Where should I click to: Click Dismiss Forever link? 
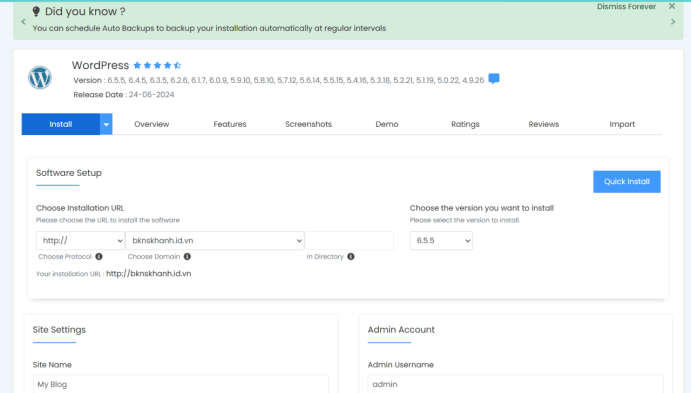[x=626, y=6]
